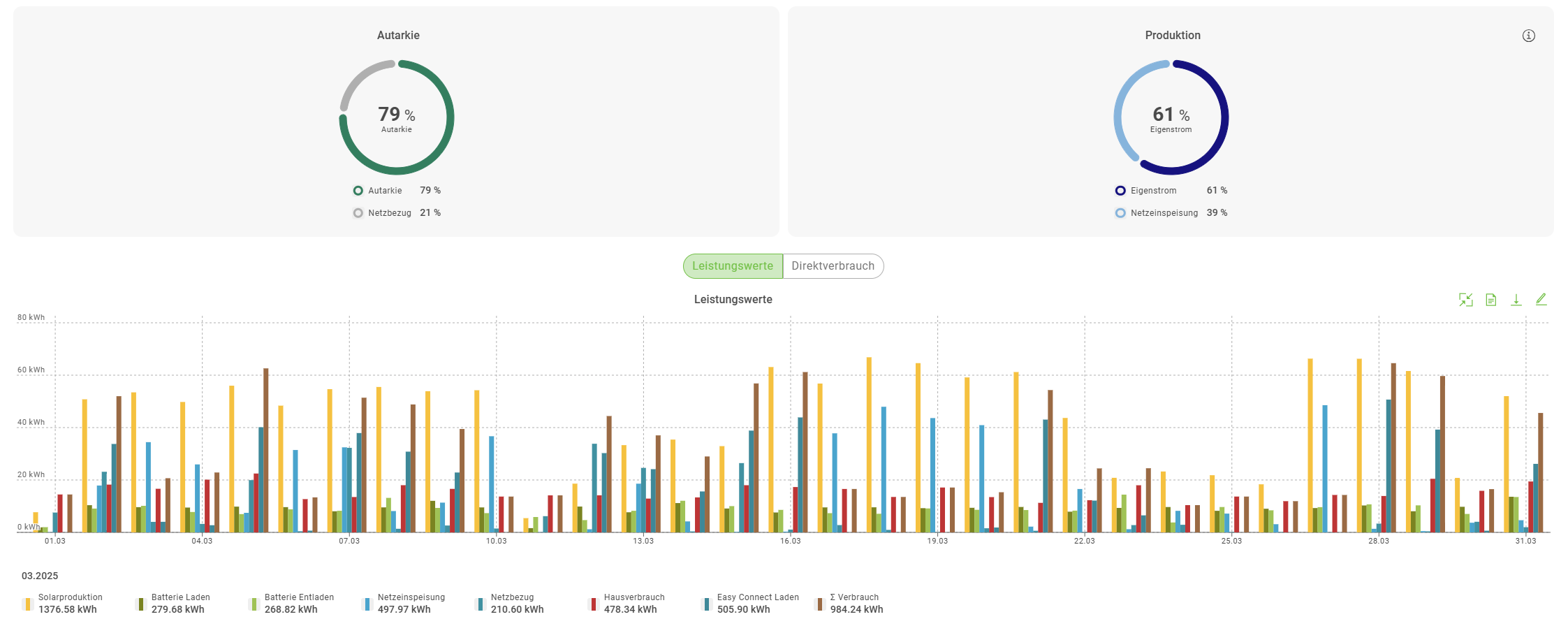Screen dimensions: 1568x626
Task: Click the Netzeinspeisung blue legend swatch
Action: coord(367,604)
